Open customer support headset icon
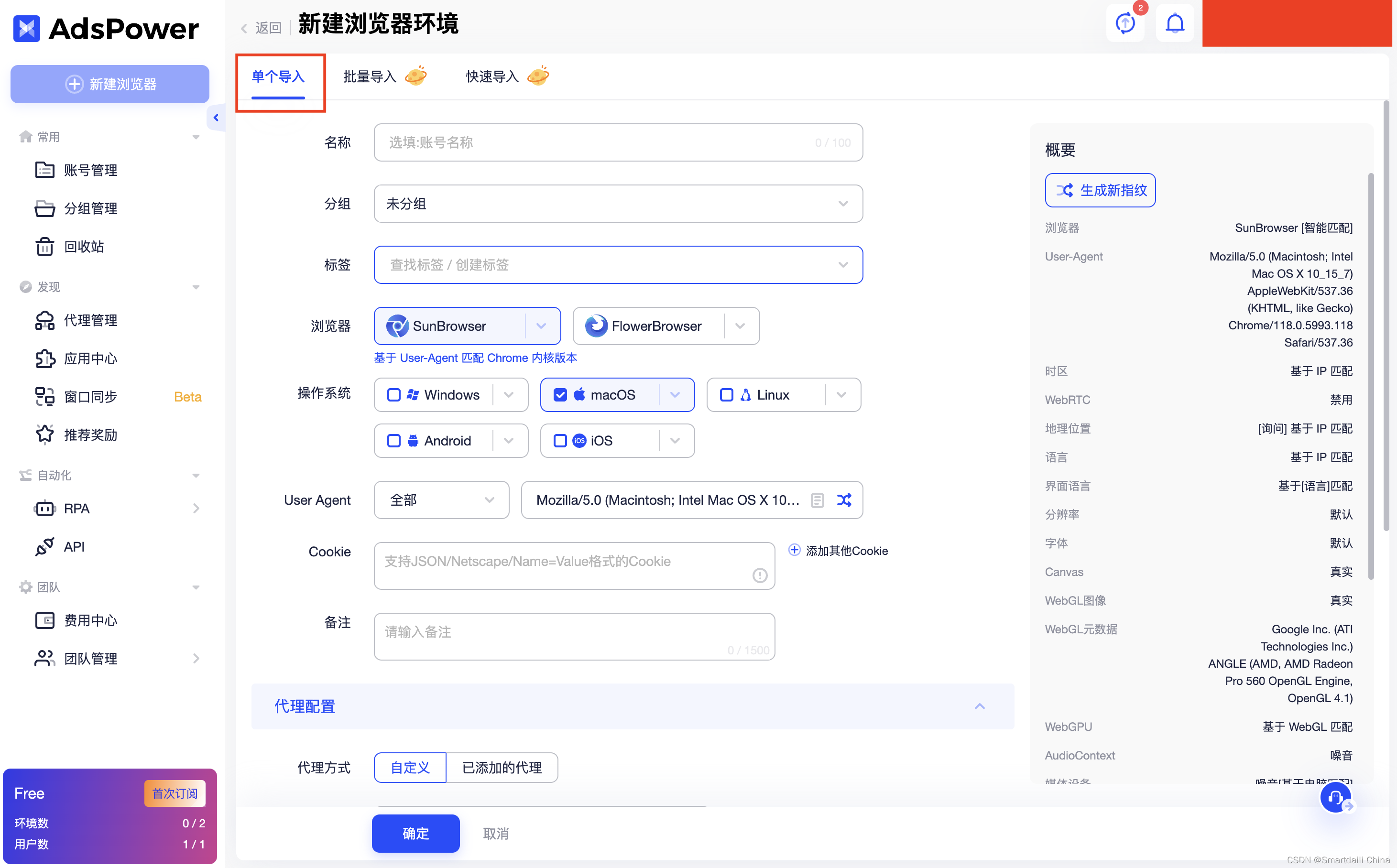Screen dimensions: 1397x868 pyautogui.click(x=1334, y=797)
